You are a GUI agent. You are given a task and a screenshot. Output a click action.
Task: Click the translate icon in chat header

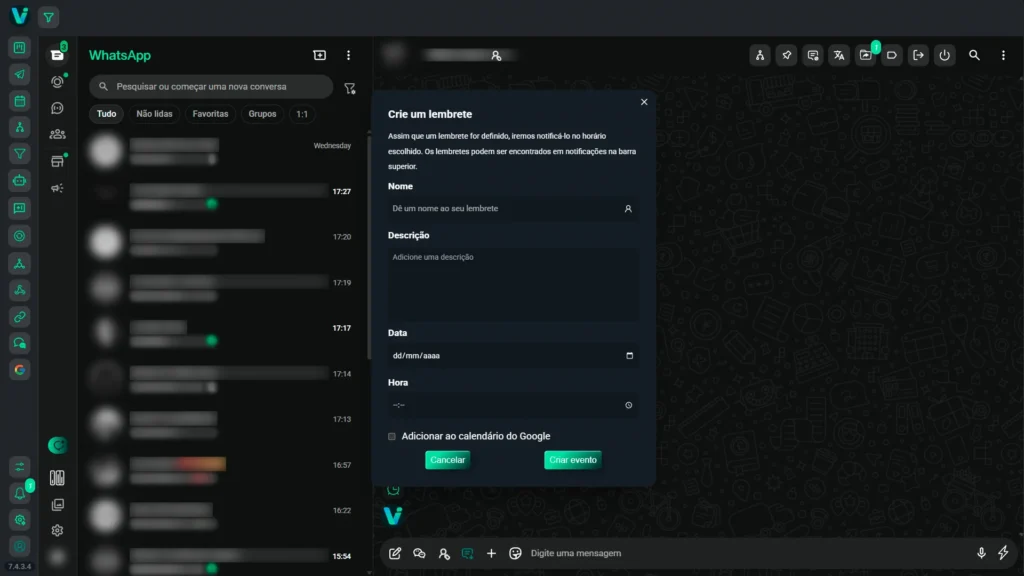coord(839,56)
